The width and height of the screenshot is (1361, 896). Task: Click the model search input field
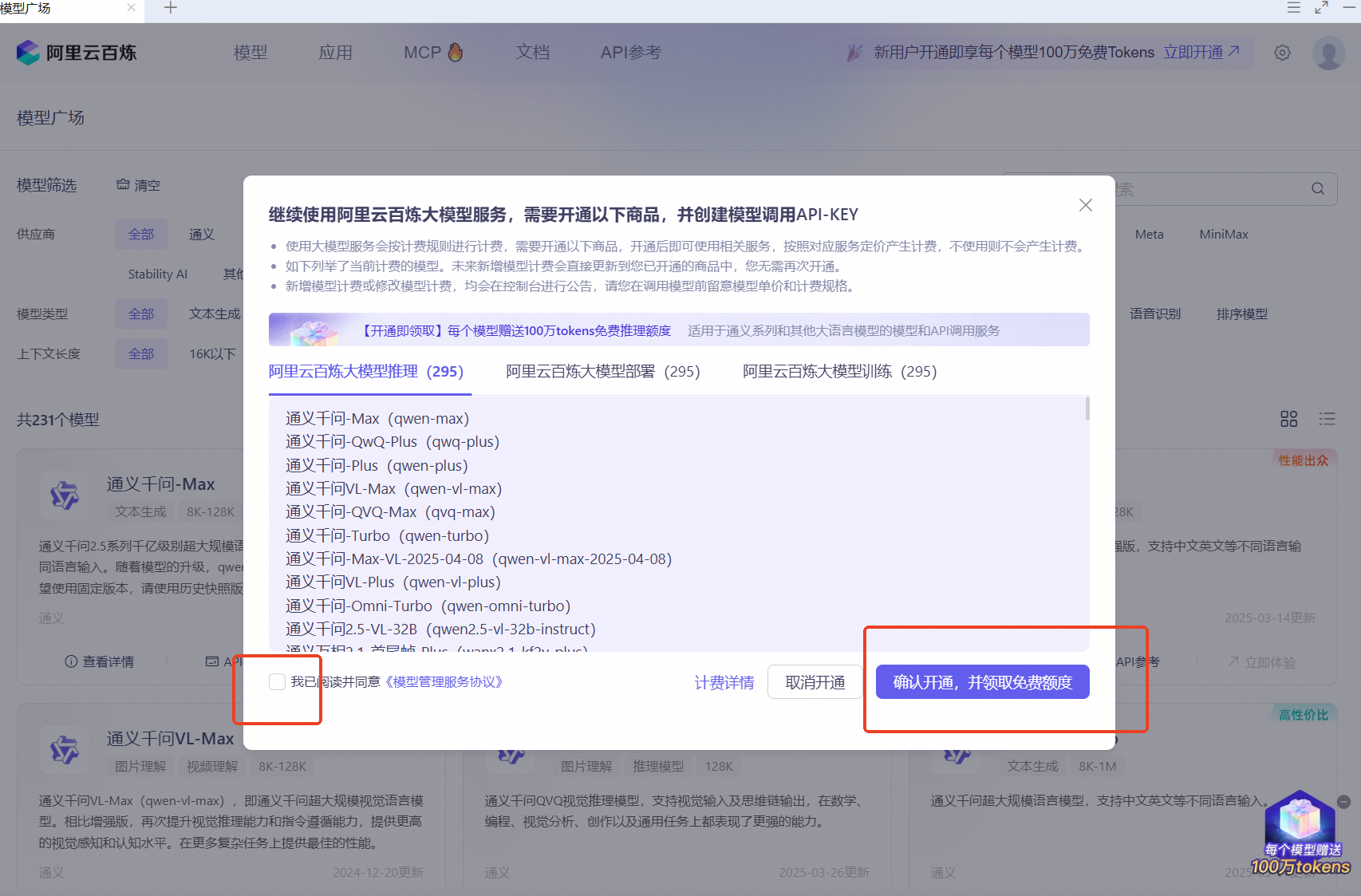(x=1170, y=189)
